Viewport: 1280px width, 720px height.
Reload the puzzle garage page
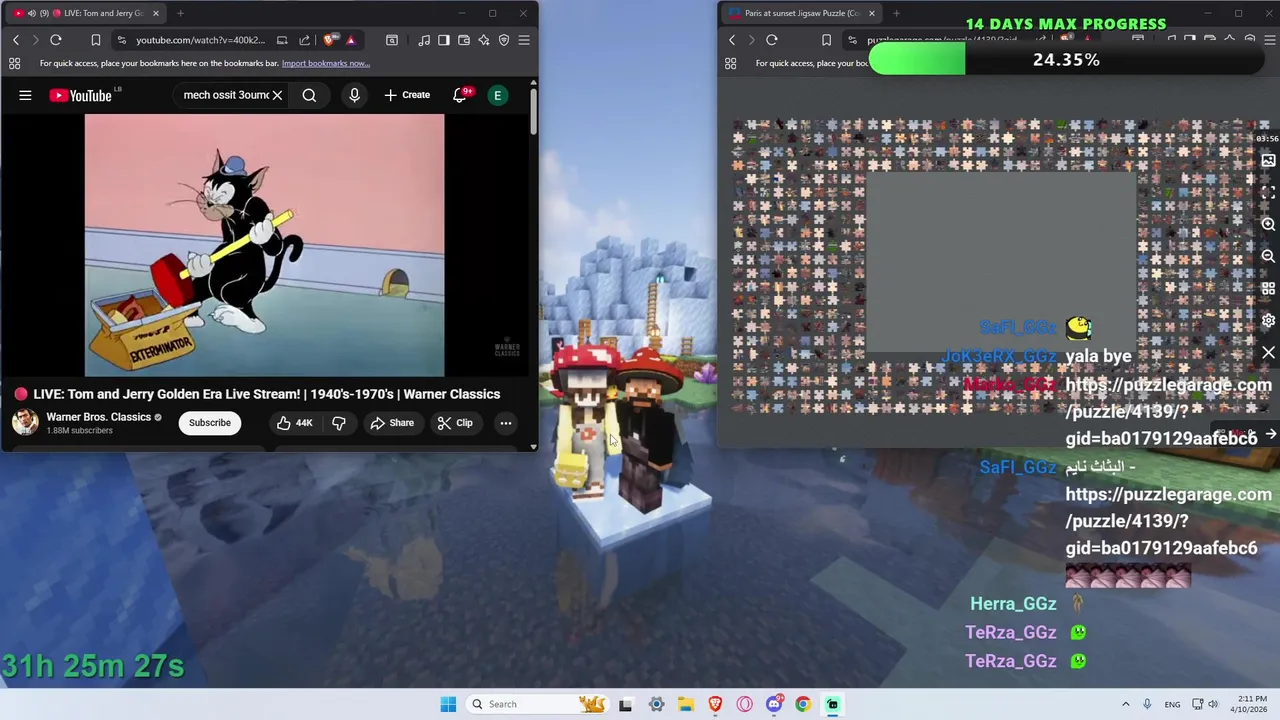coord(772,40)
